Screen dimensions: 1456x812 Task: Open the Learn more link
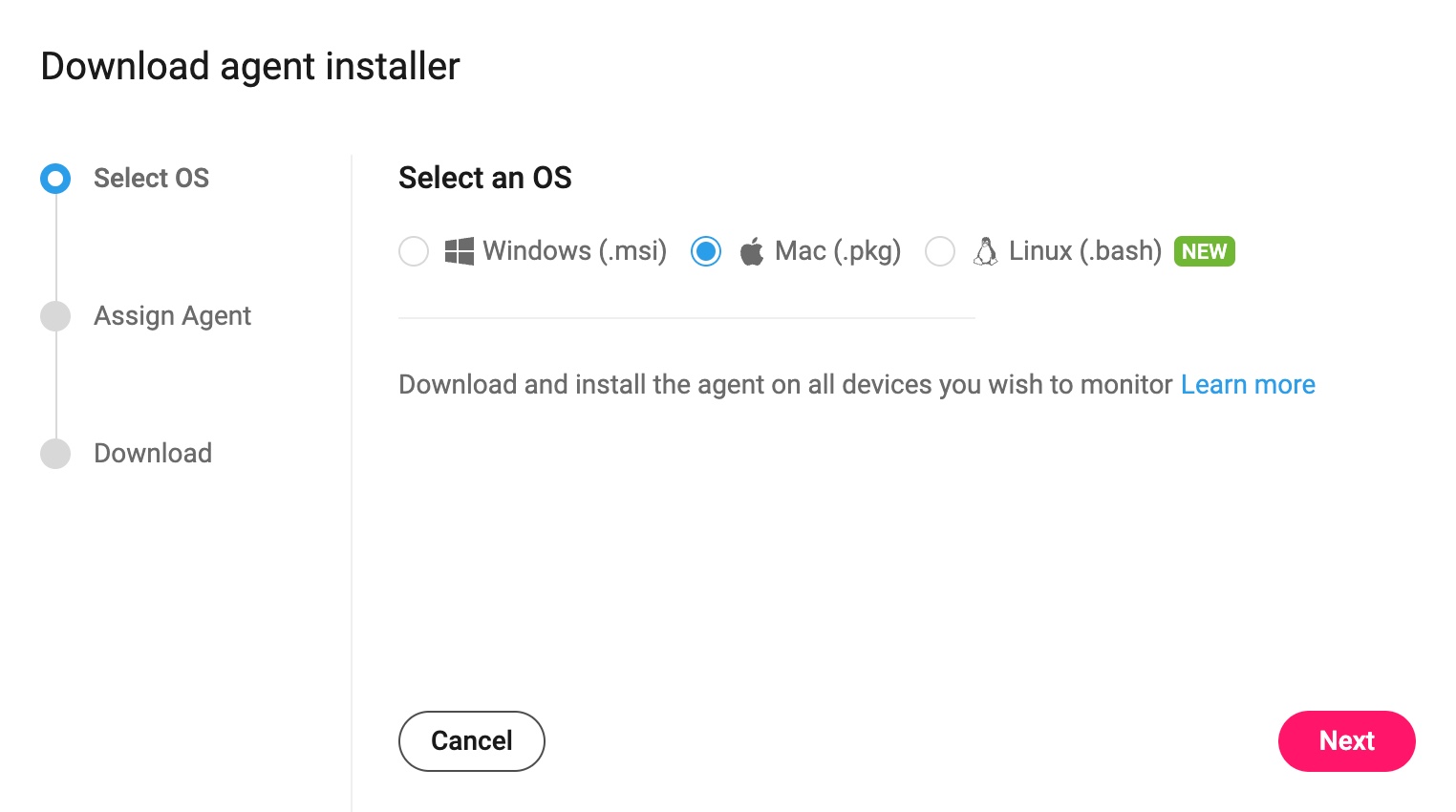(1248, 384)
